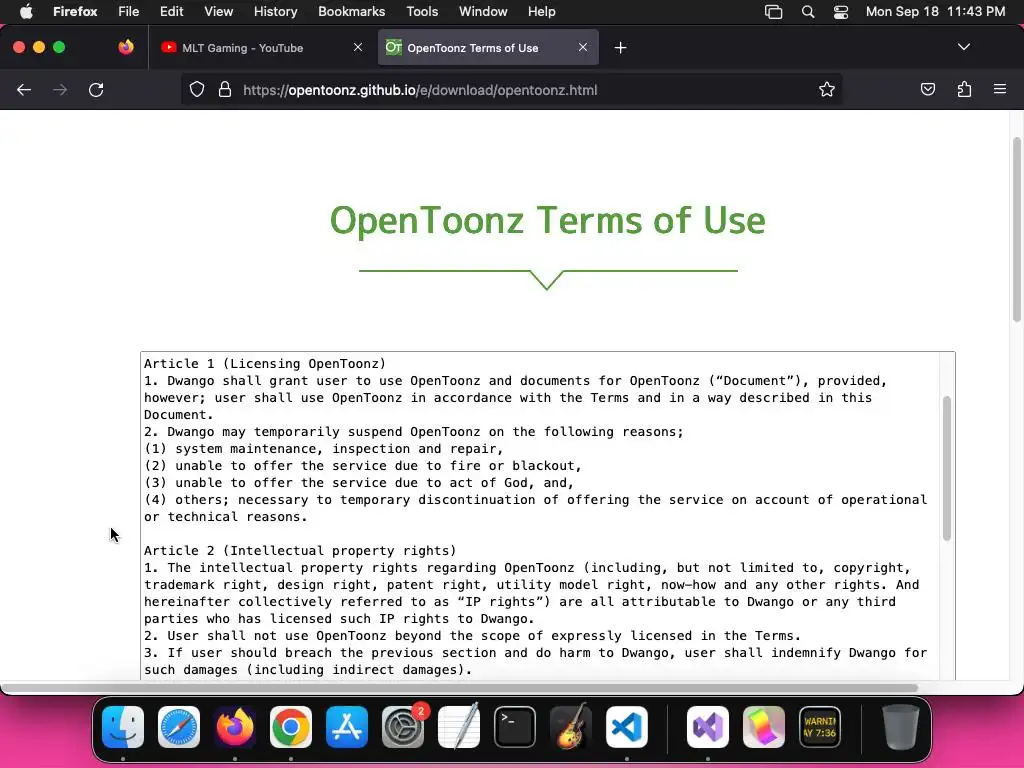Click the terms text box scrollbar thumb
The width and height of the screenshot is (1024, 768).
point(947,468)
